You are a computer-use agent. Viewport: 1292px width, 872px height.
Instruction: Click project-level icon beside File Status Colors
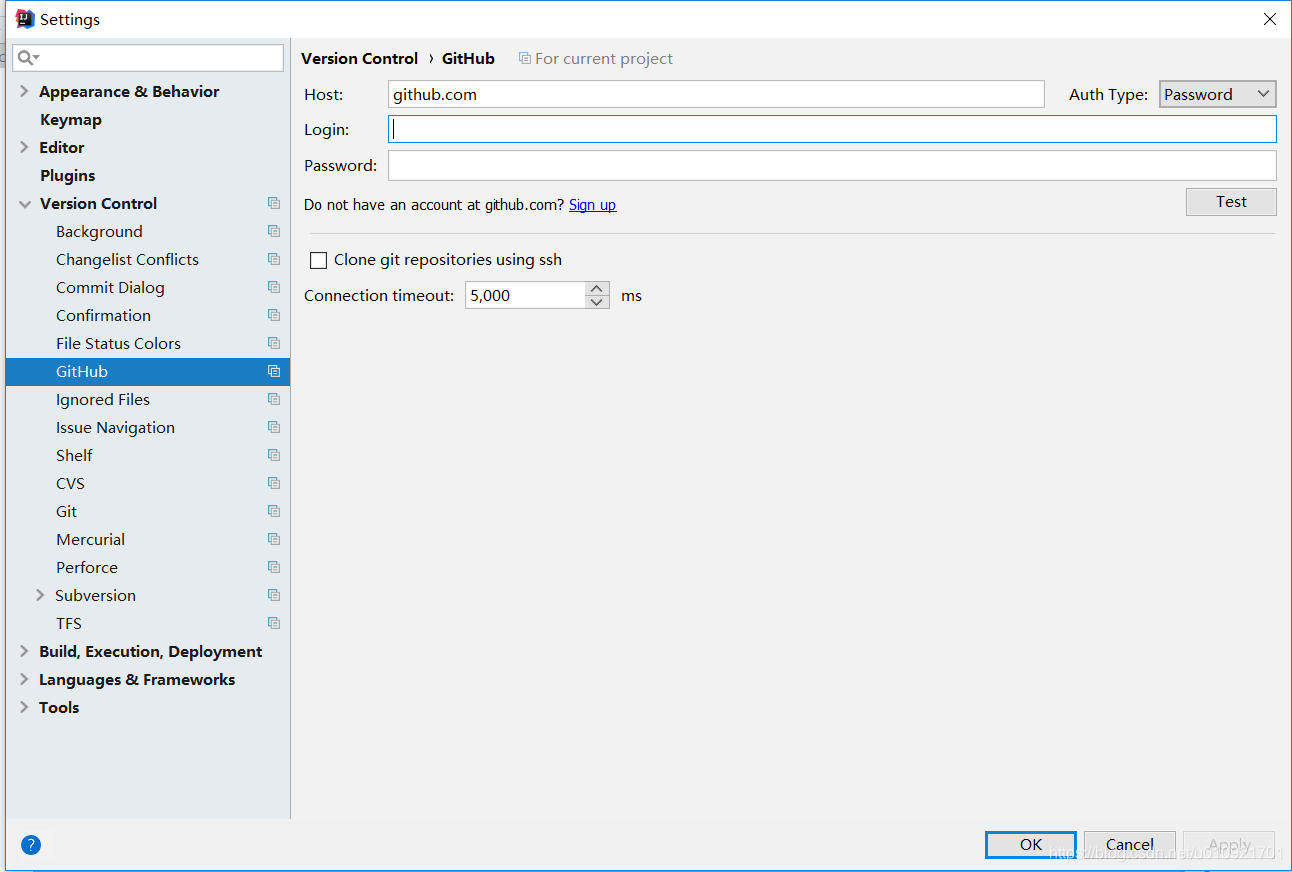(x=274, y=343)
